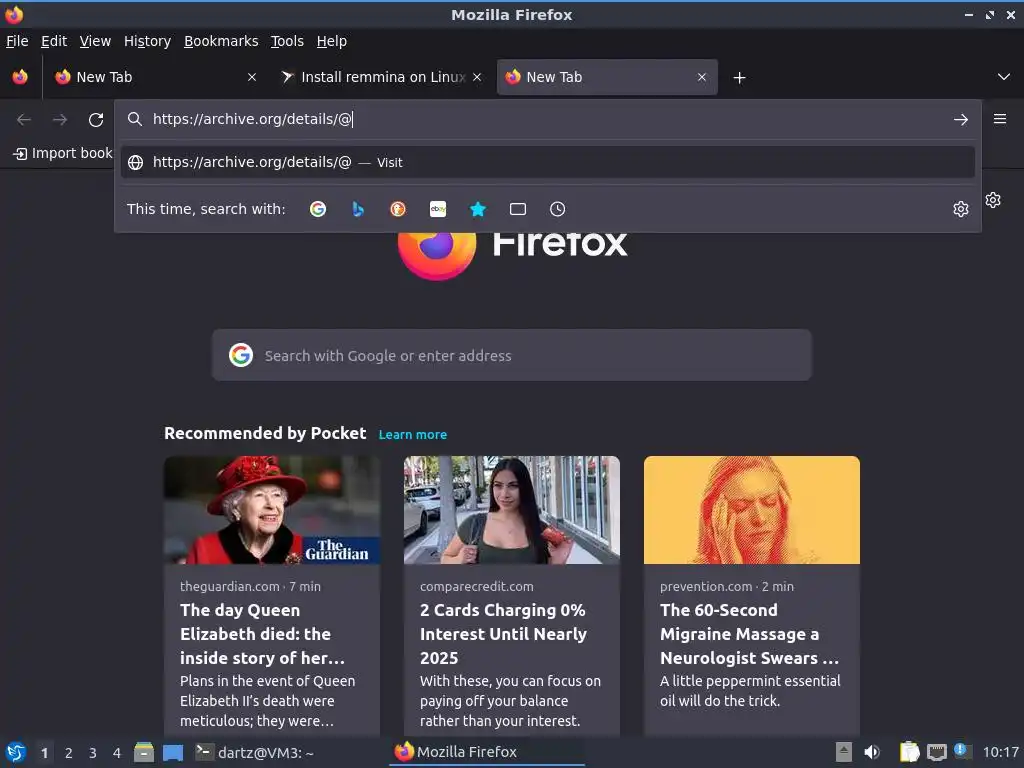Expand the list all tabs chevron
Image resolution: width=1024 pixels, height=768 pixels.
point(1004,77)
